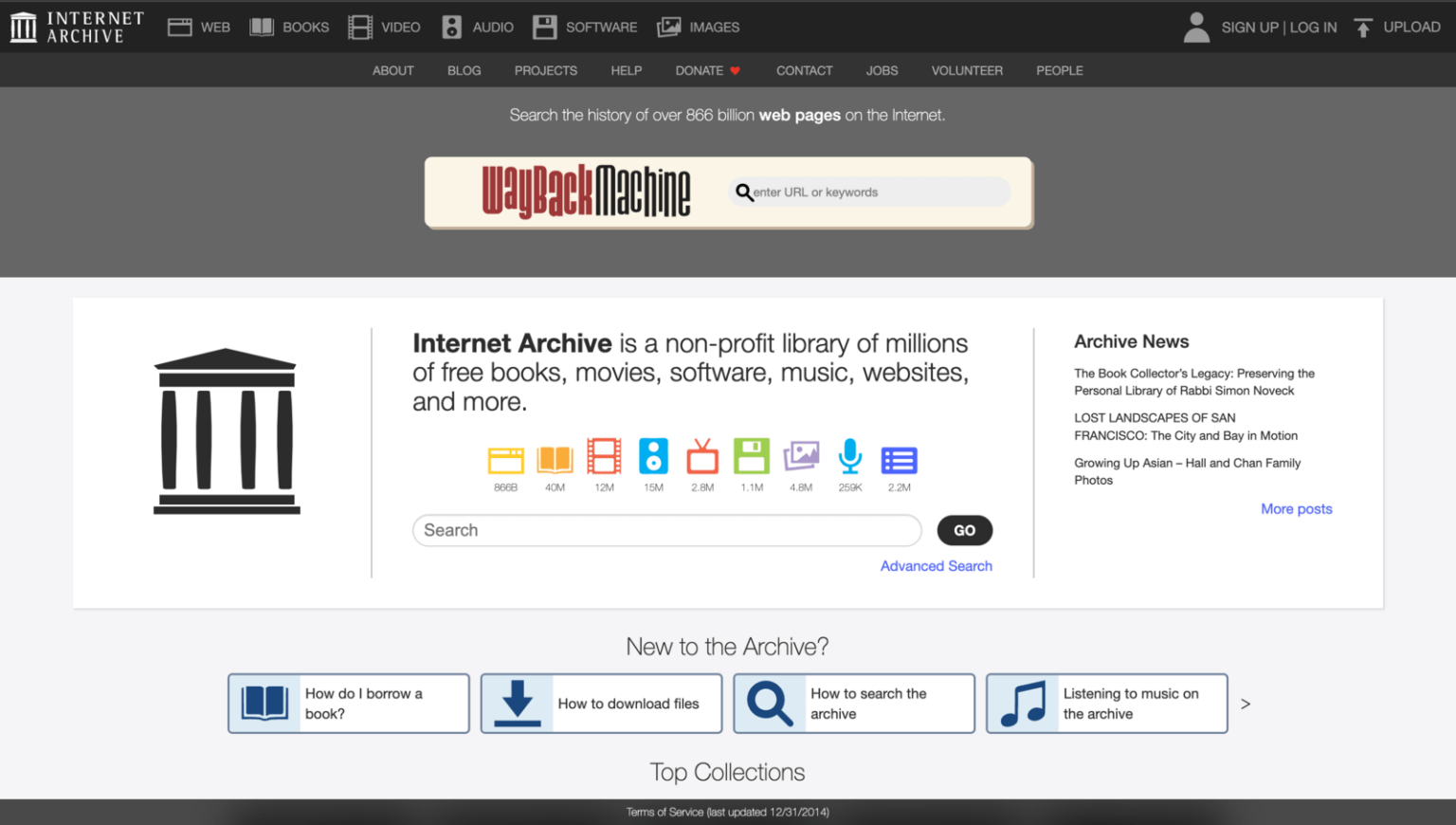Select the 12M video film icon
This screenshot has height=825, width=1456.
point(604,459)
